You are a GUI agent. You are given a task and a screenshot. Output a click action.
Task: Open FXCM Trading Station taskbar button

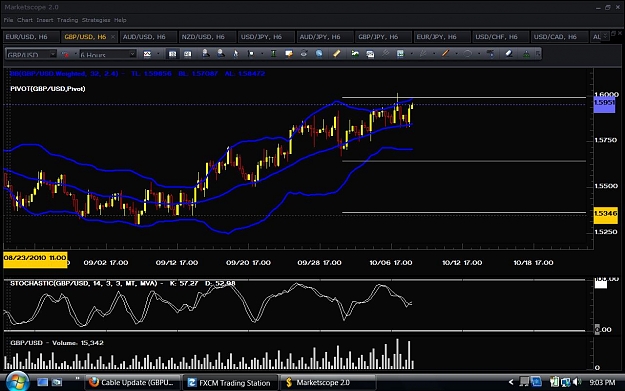click(x=230, y=383)
